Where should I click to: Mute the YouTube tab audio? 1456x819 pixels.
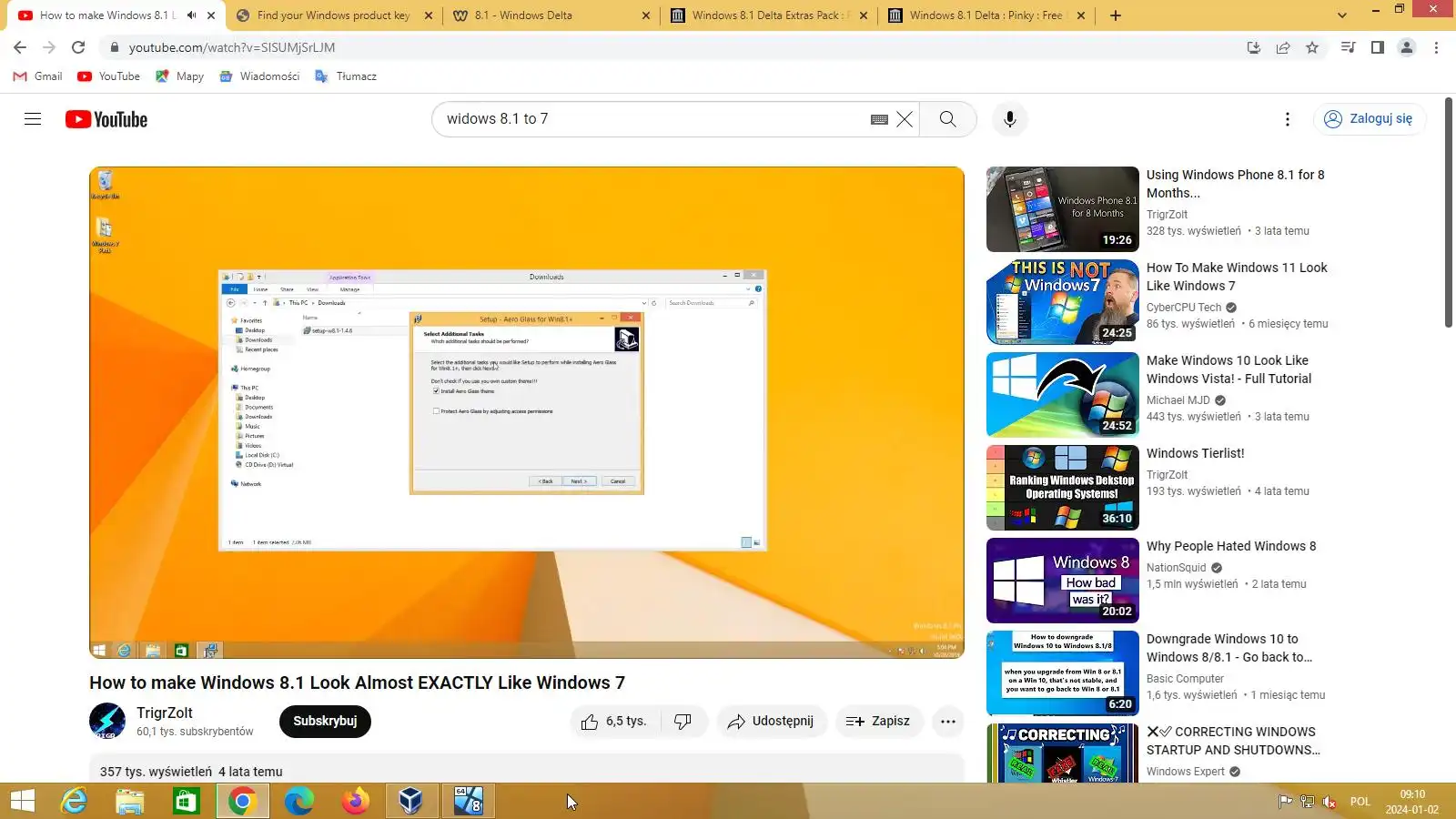click(x=191, y=15)
